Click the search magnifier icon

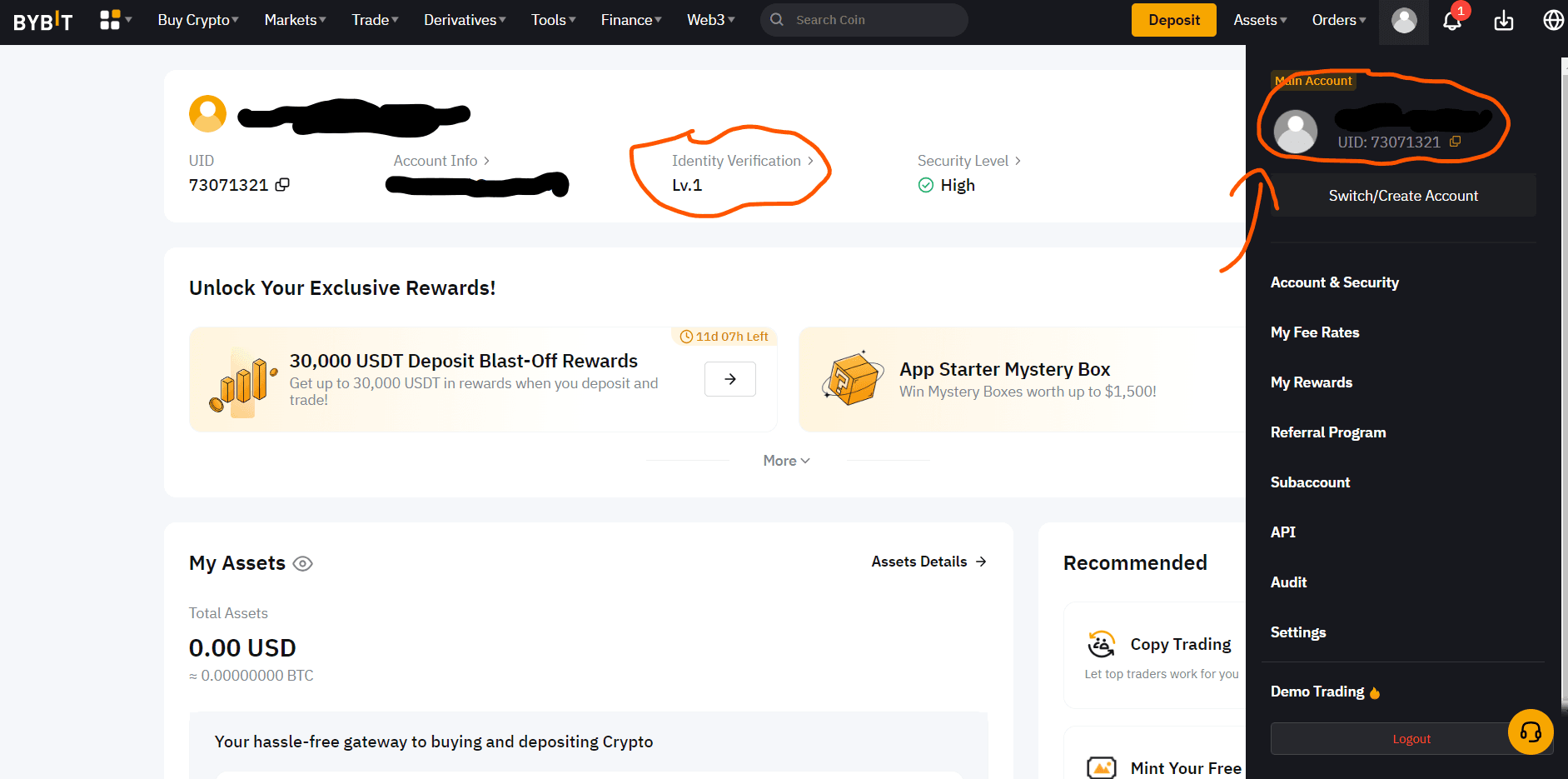(x=777, y=19)
